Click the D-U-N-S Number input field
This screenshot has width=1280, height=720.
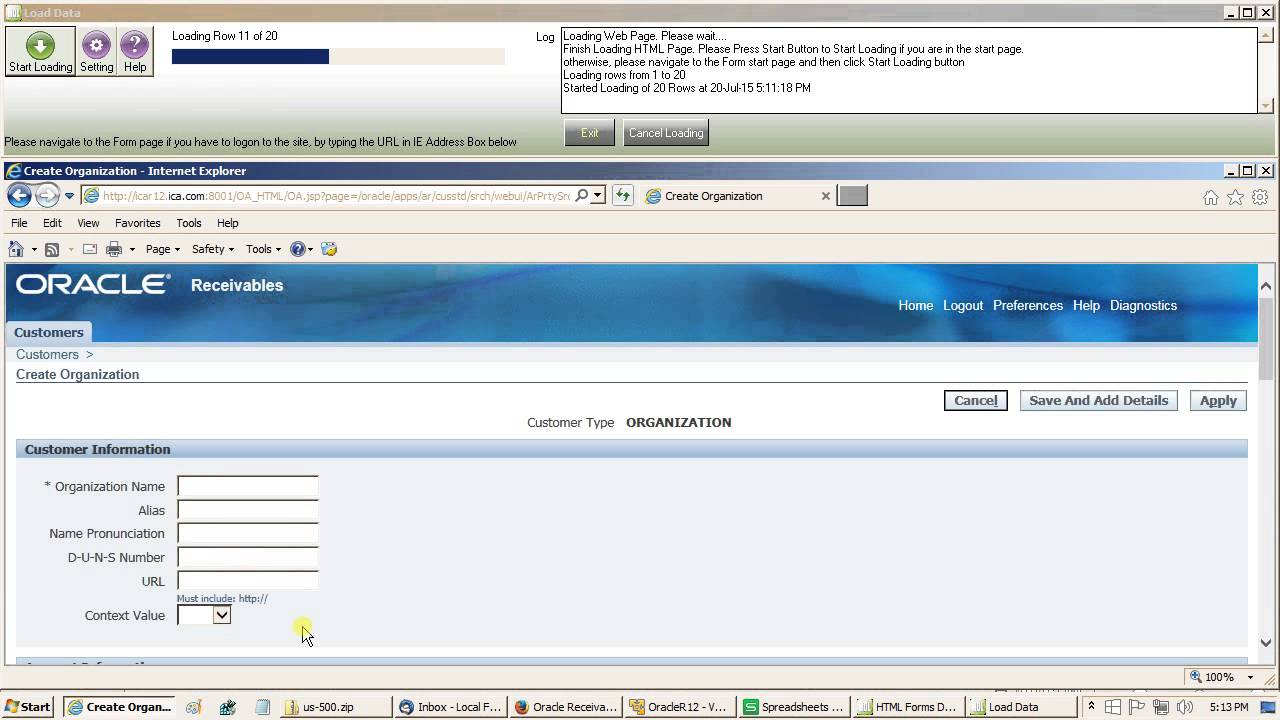pyautogui.click(x=248, y=557)
